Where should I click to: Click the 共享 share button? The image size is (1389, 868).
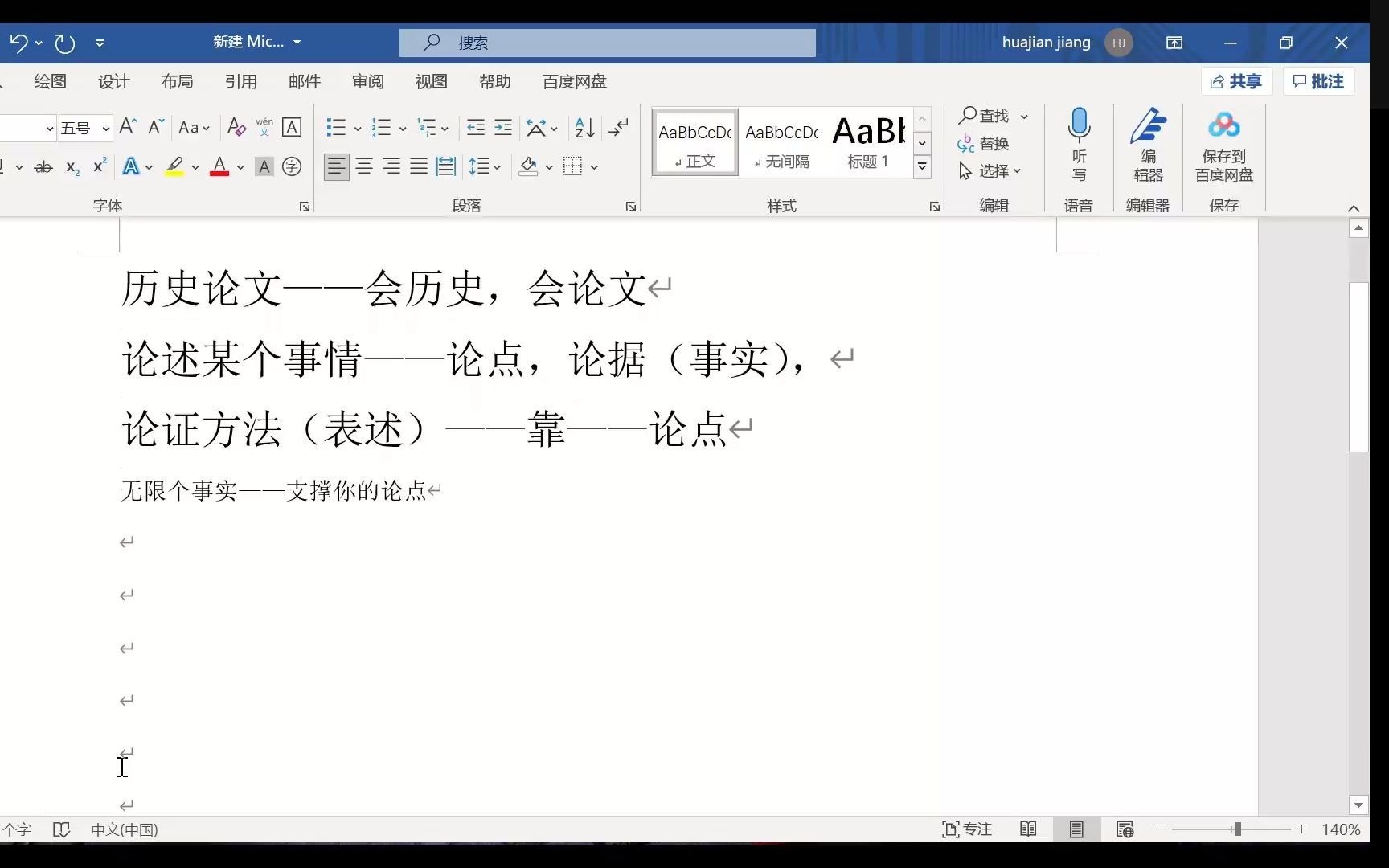click(x=1236, y=81)
